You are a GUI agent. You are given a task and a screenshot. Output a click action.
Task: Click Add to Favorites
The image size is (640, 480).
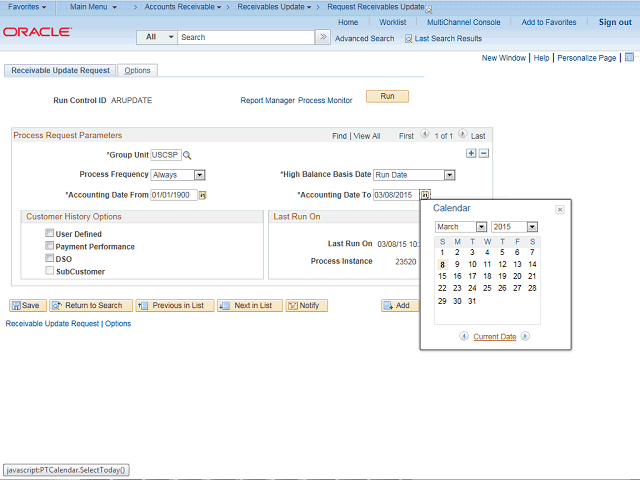(x=549, y=22)
